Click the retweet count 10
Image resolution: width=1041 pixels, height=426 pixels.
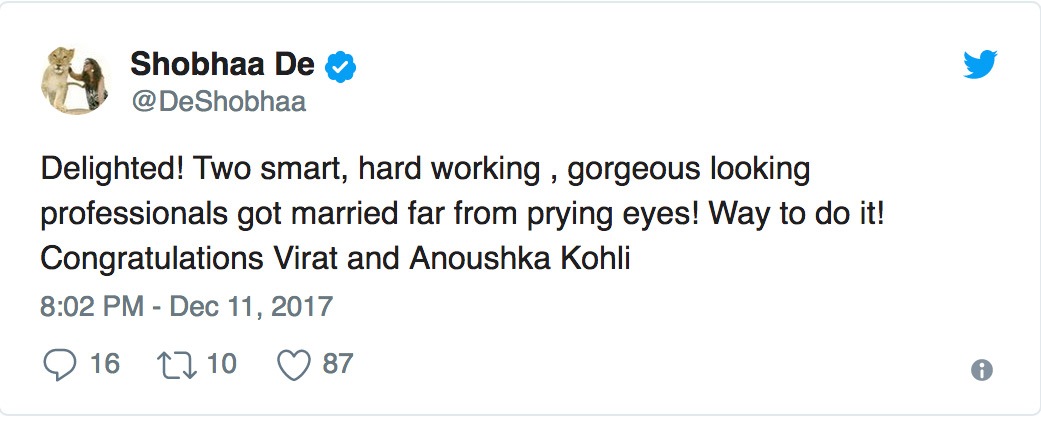[x=221, y=363]
